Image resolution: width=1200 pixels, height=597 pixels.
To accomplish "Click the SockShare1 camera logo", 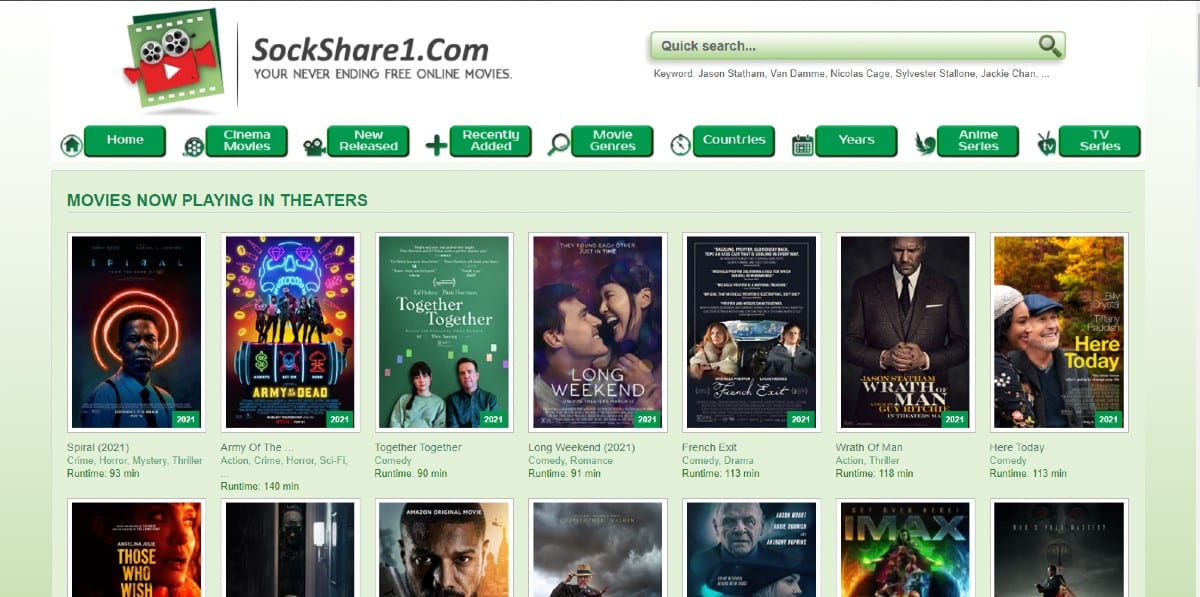I will point(173,58).
